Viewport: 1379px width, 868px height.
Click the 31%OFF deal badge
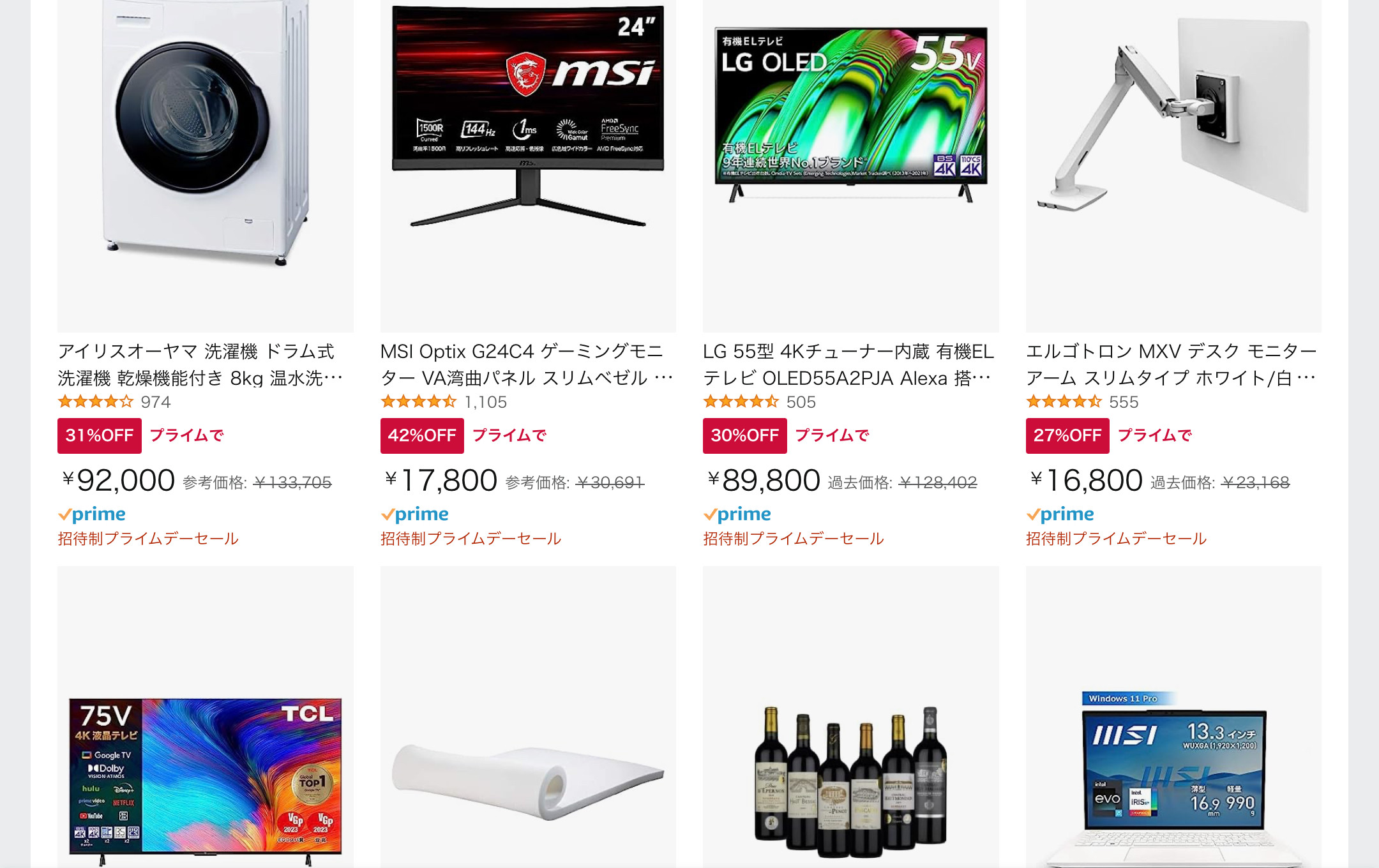tap(100, 436)
